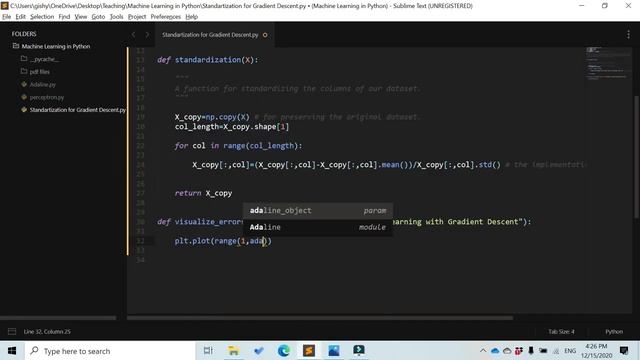Viewport: 640px width, 360px height.
Task: Place cursor on the return X_copy line
Action: [203, 193]
